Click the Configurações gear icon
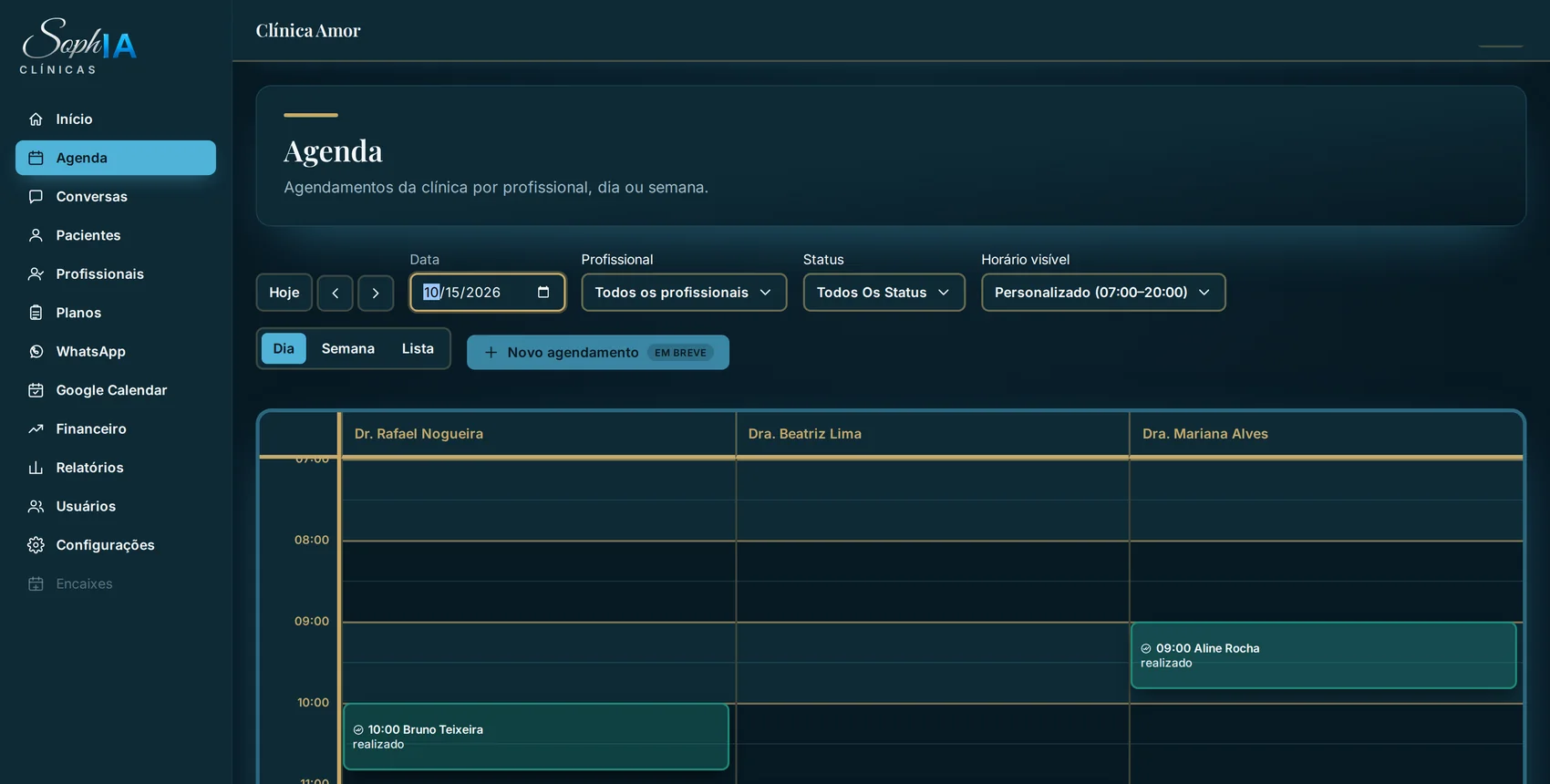The height and width of the screenshot is (784, 1550). coord(36,545)
